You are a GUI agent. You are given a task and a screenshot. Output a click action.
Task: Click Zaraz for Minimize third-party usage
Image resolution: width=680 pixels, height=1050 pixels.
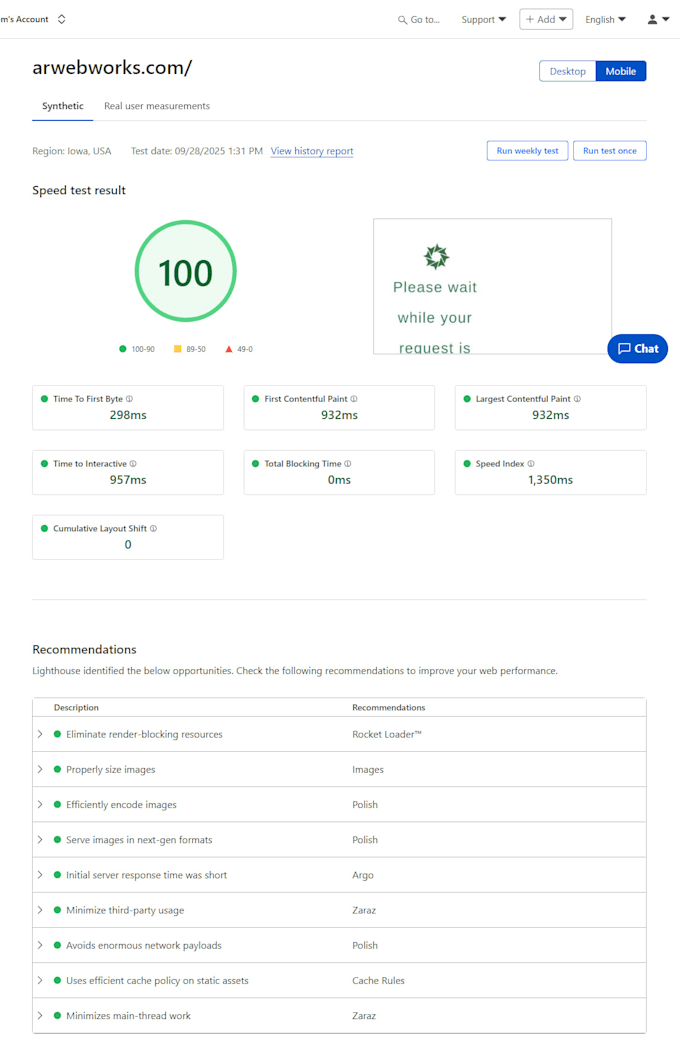[x=364, y=910]
